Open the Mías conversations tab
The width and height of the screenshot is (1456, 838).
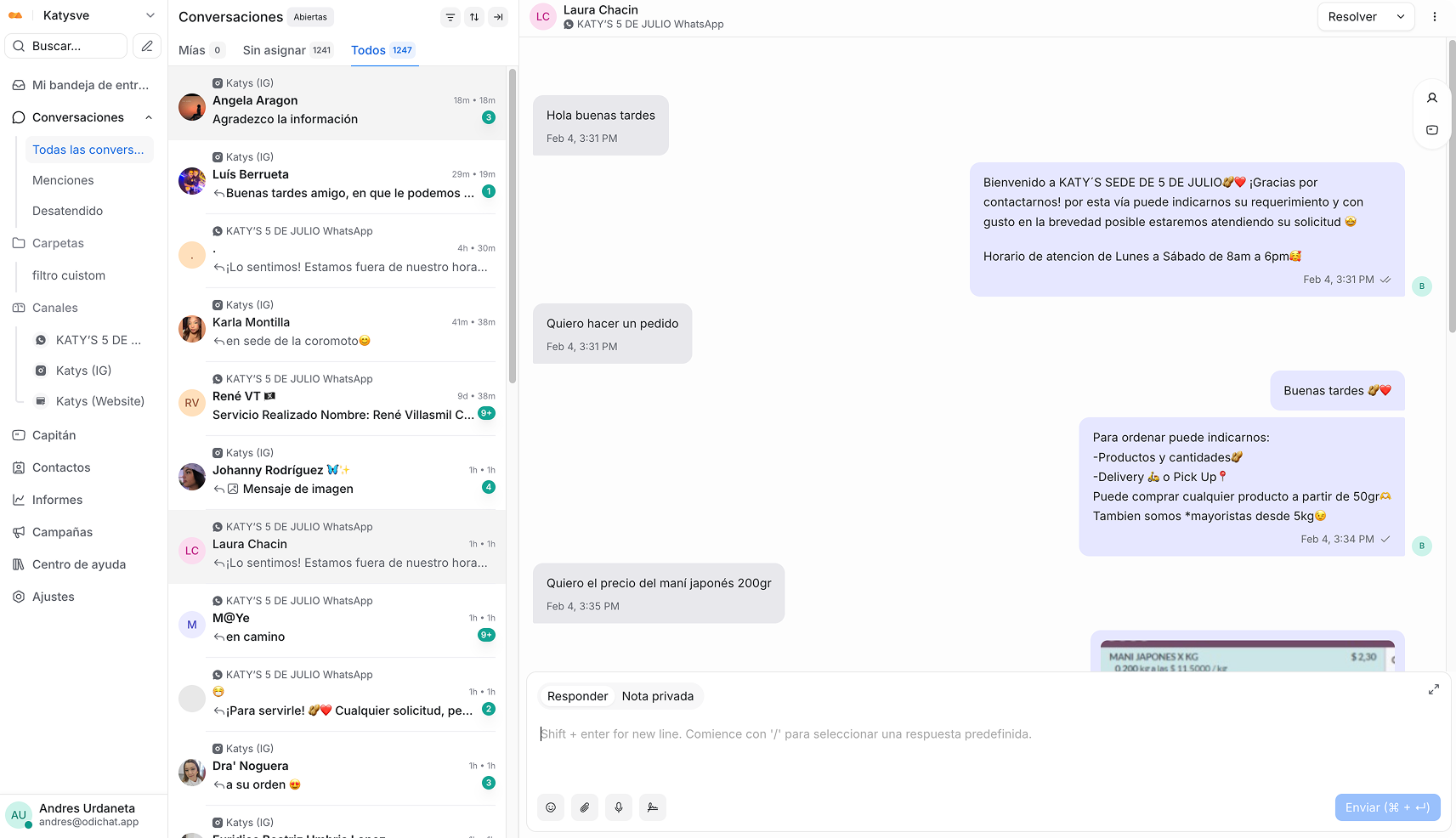tap(201, 50)
